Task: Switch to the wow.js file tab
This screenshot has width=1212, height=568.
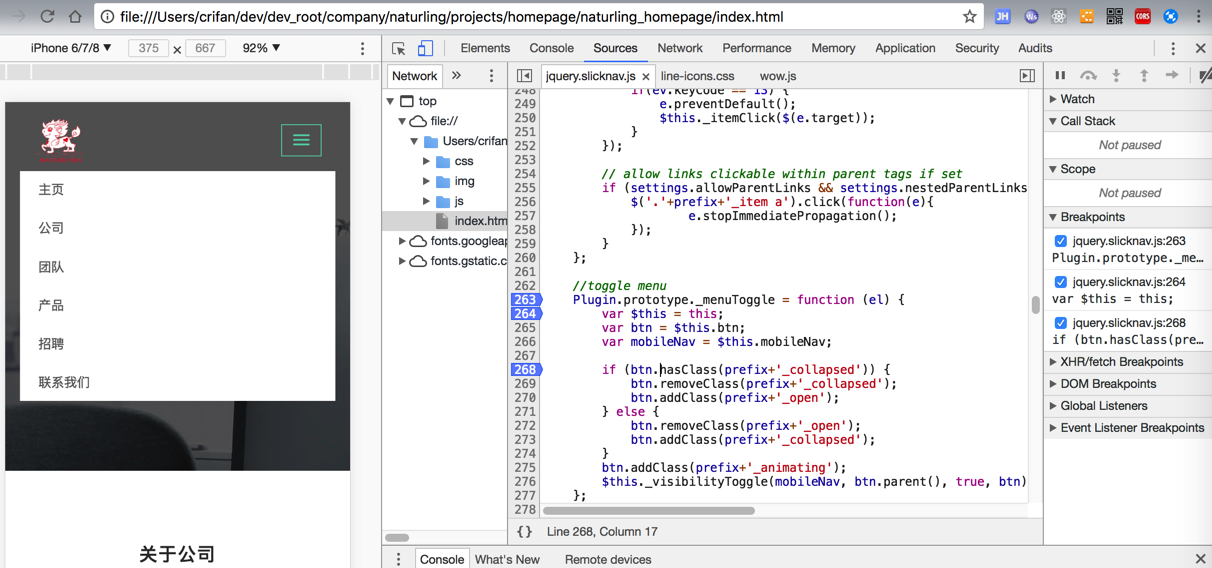Action: (x=778, y=76)
